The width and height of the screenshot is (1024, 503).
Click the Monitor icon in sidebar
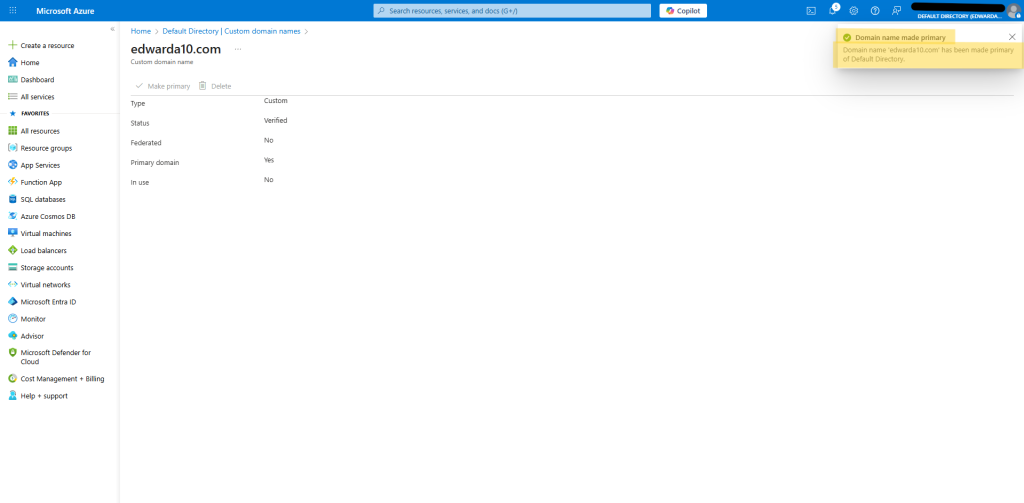[x=12, y=319]
